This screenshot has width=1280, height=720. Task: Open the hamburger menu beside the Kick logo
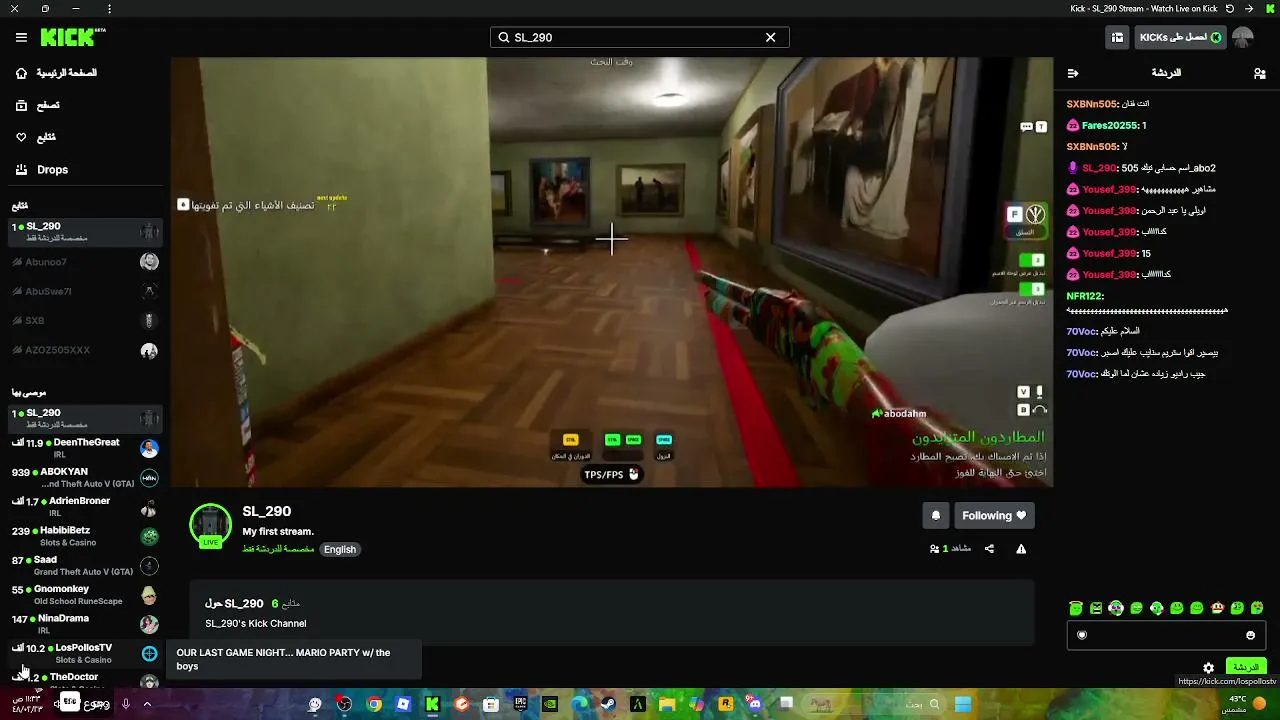(21, 37)
